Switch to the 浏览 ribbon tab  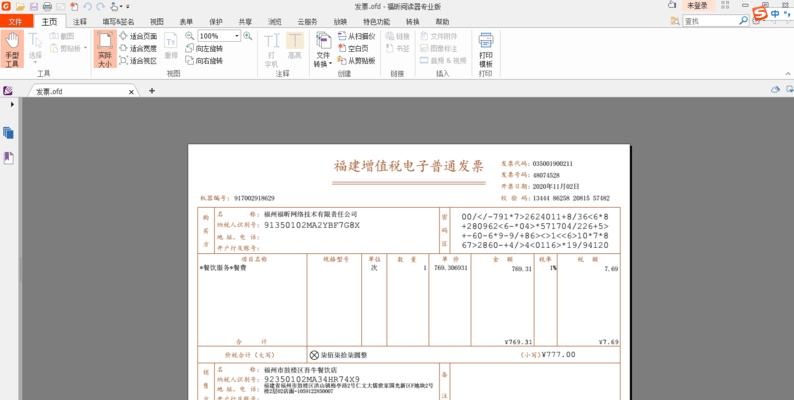(x=274, y=22)
